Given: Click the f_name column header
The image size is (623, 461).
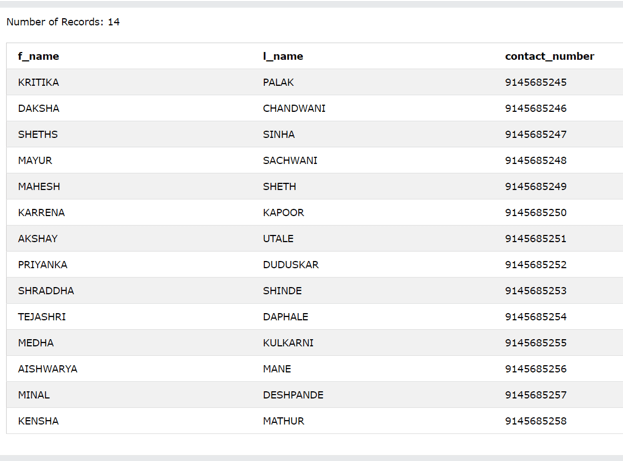Looking at the screenshot, I should (x=38, y=56).
